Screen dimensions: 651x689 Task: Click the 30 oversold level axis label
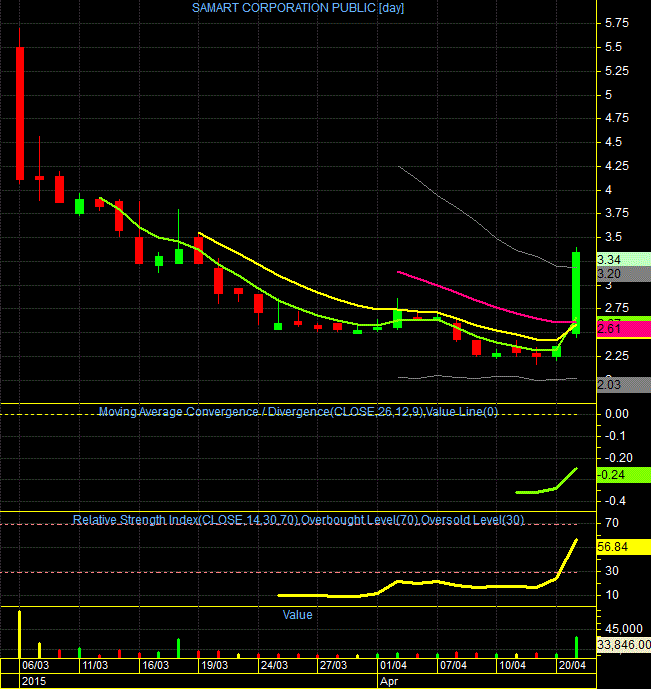pyautogui.click(x=612, y=571)
